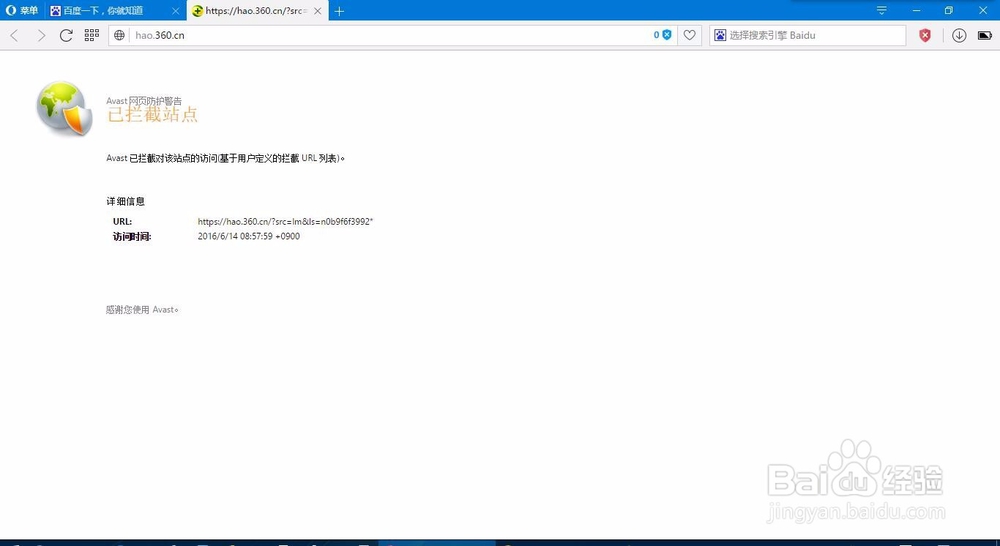Click the 感谢您使用 Avast text
The height and width of the screenshot is (546, 1000).
(x=142, y=310)
